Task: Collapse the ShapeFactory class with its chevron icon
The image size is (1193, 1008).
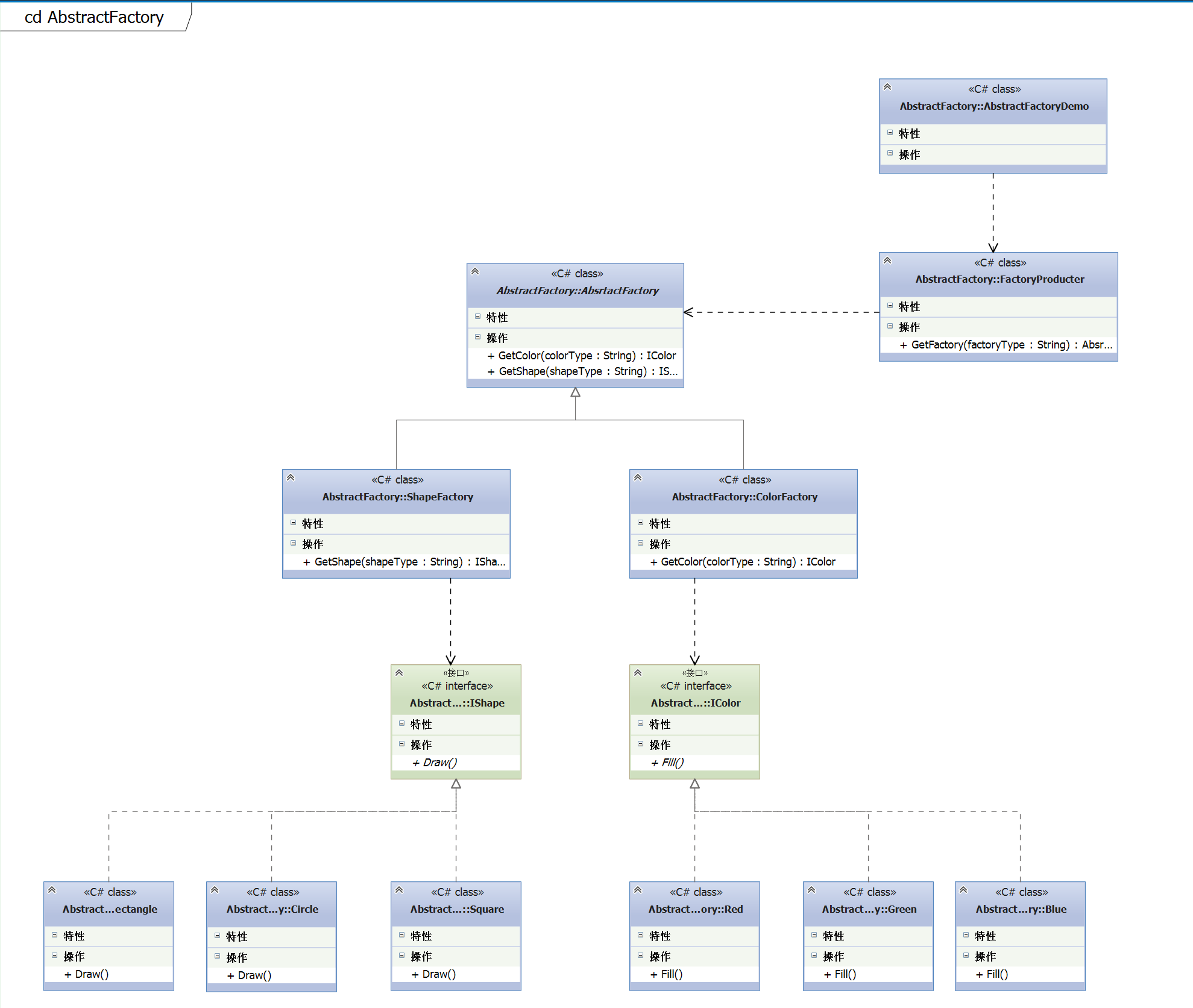Action: 291,477
